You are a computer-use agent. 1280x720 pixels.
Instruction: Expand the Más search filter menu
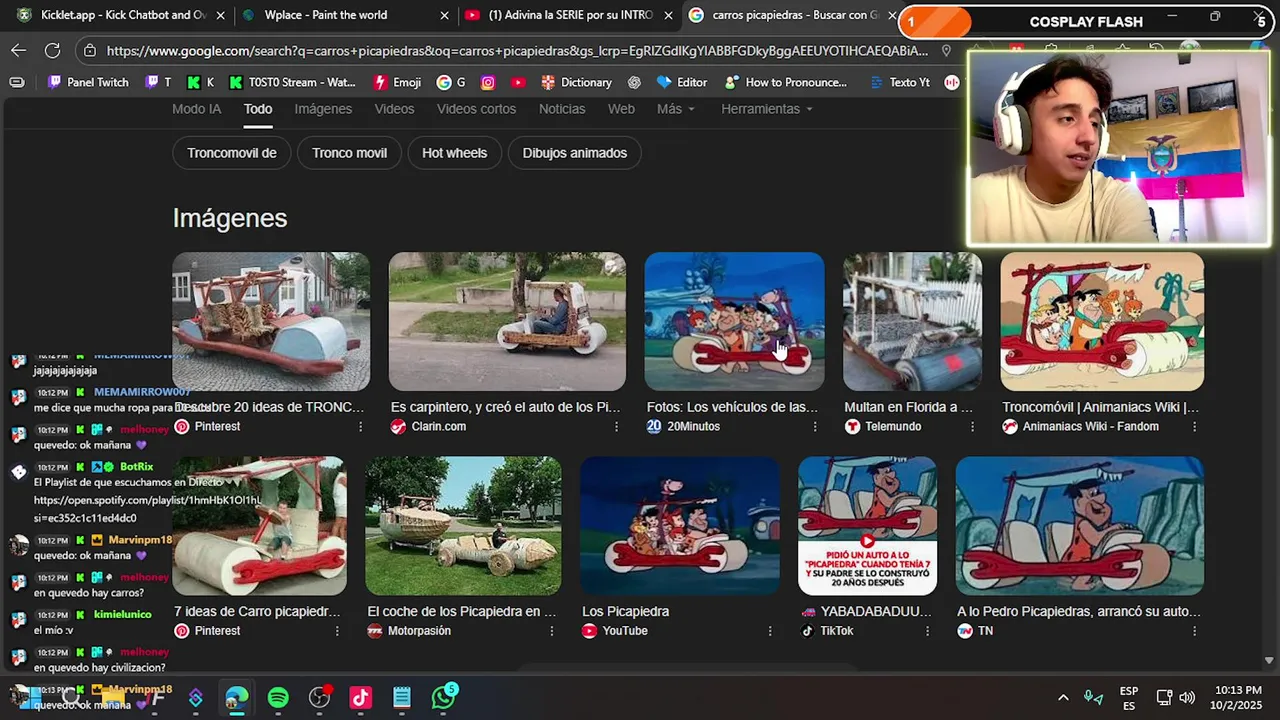(x=676, y=109)
